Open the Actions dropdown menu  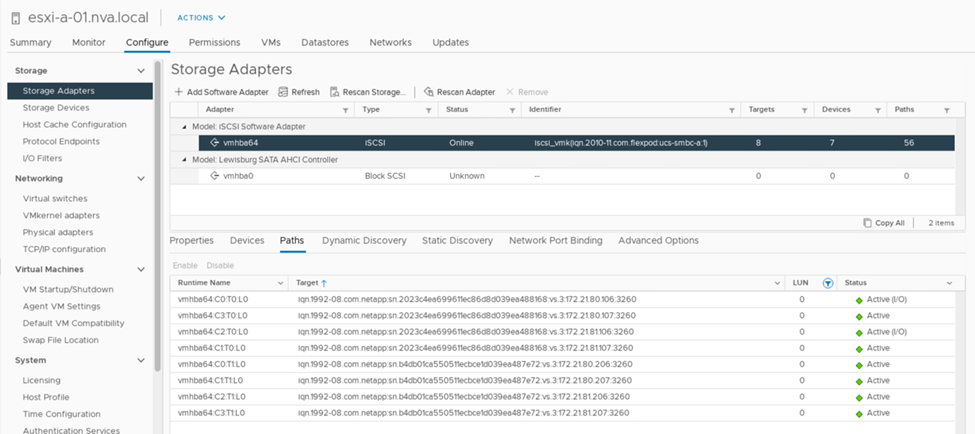[201, 17]
